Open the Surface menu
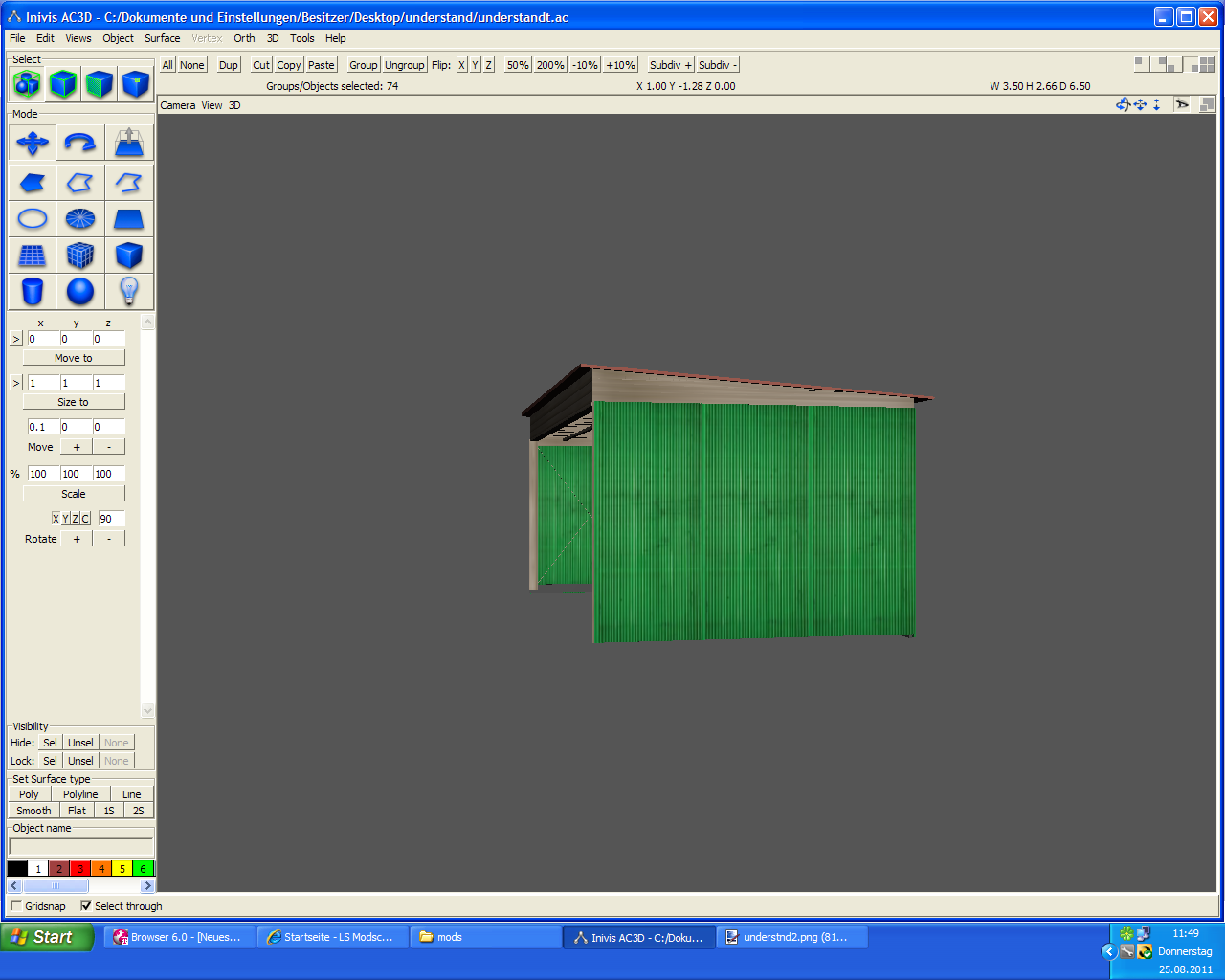 (162, 38)
